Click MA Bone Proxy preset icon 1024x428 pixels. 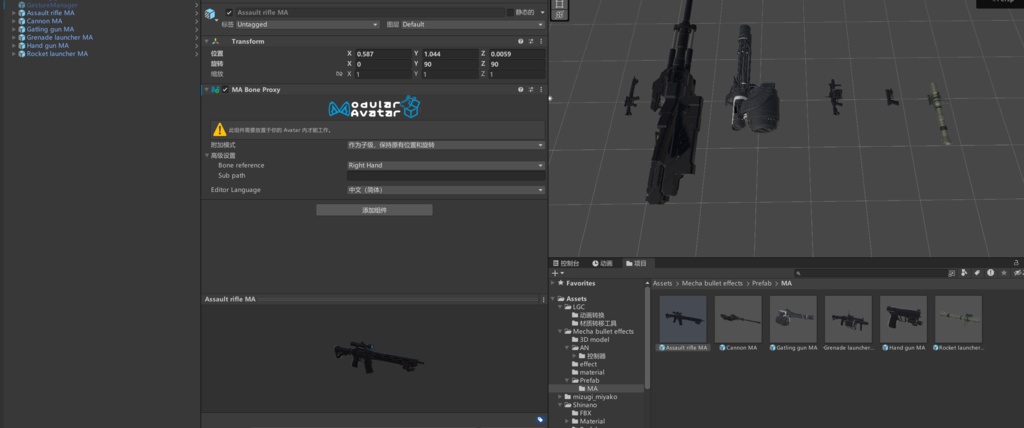click(x=530, y=90)
